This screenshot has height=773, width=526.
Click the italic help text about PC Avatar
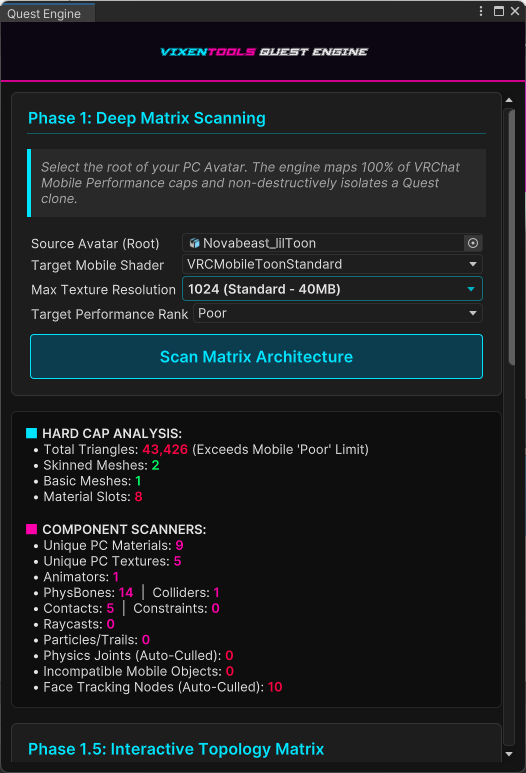[x=250, y=183]
